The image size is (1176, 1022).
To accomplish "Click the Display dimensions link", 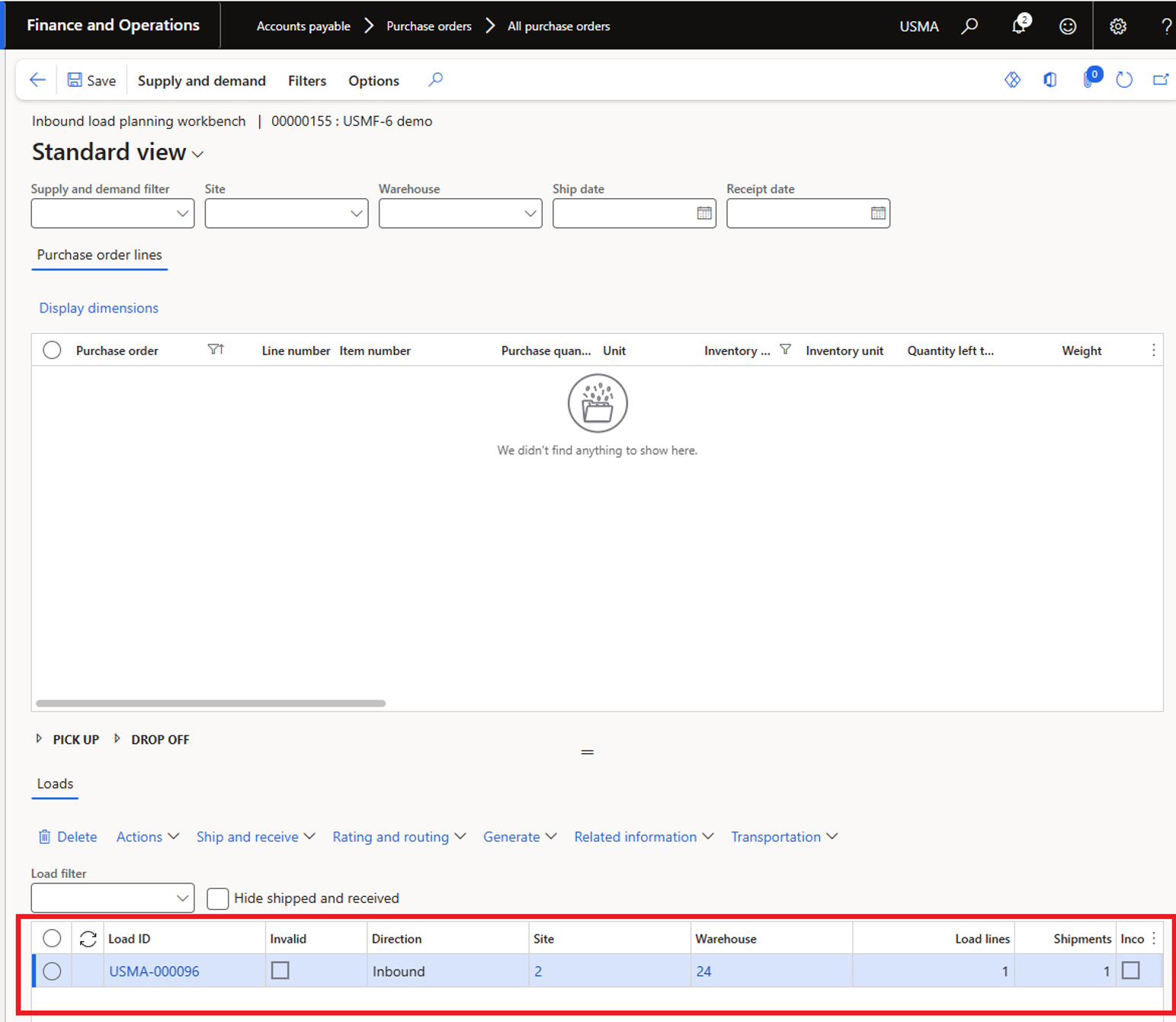I will (98, 308).
